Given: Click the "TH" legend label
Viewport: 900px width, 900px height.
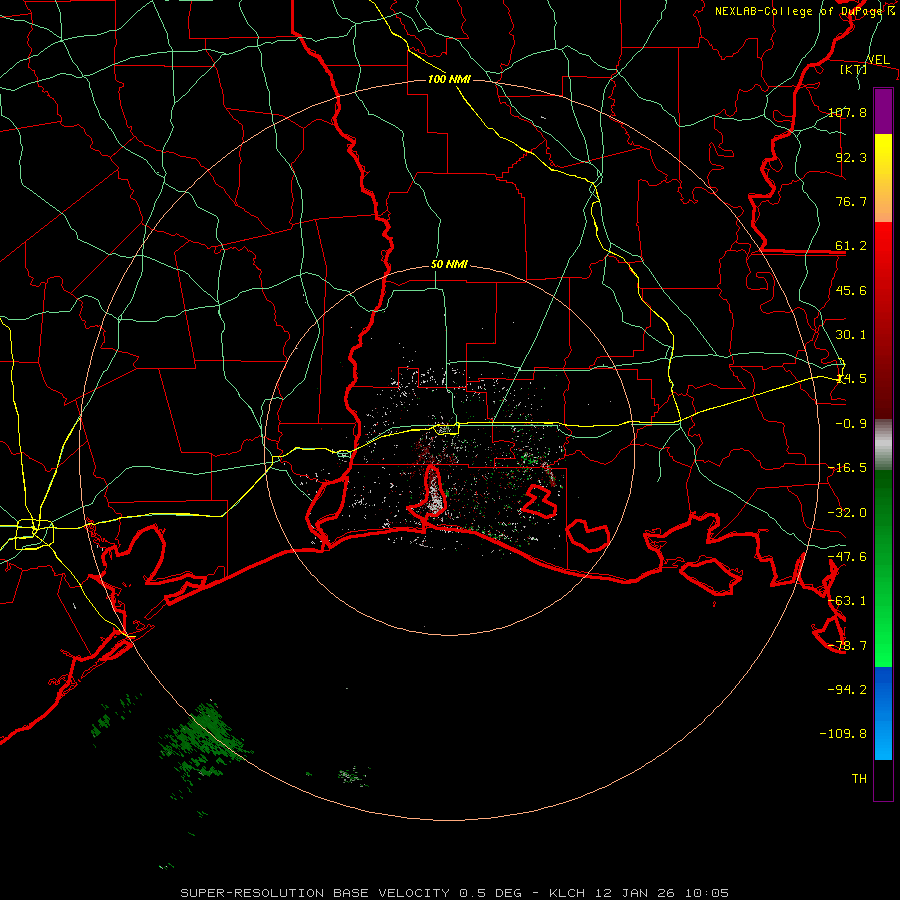Looking at the screenshot, I should pos(859,779).
